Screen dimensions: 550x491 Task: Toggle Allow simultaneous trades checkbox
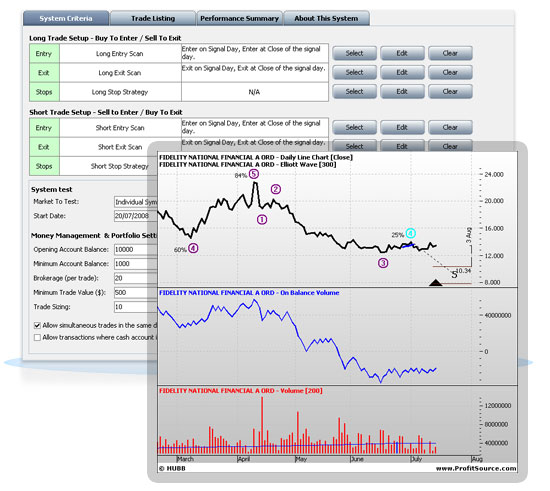click(x=37, y=325)
